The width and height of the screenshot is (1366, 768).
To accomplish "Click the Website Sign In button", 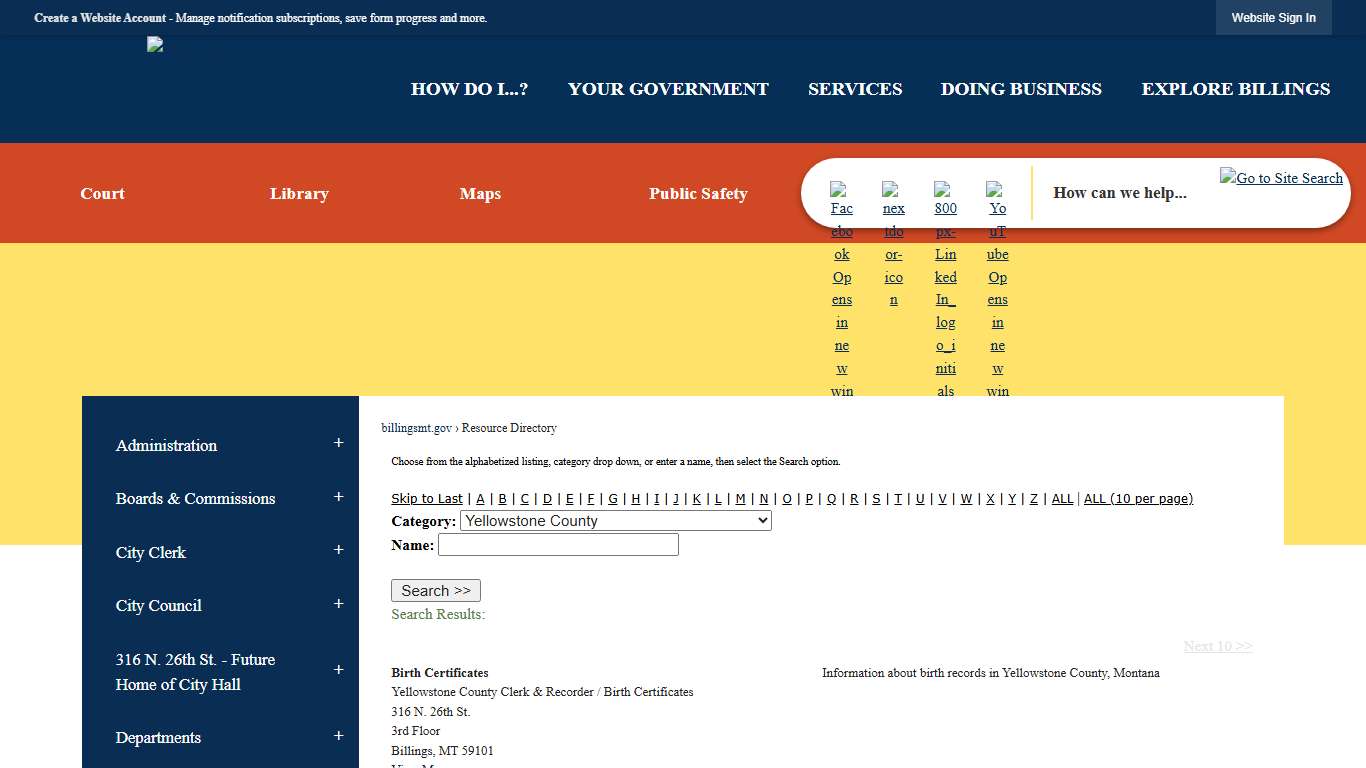I will click(1273, 17).
